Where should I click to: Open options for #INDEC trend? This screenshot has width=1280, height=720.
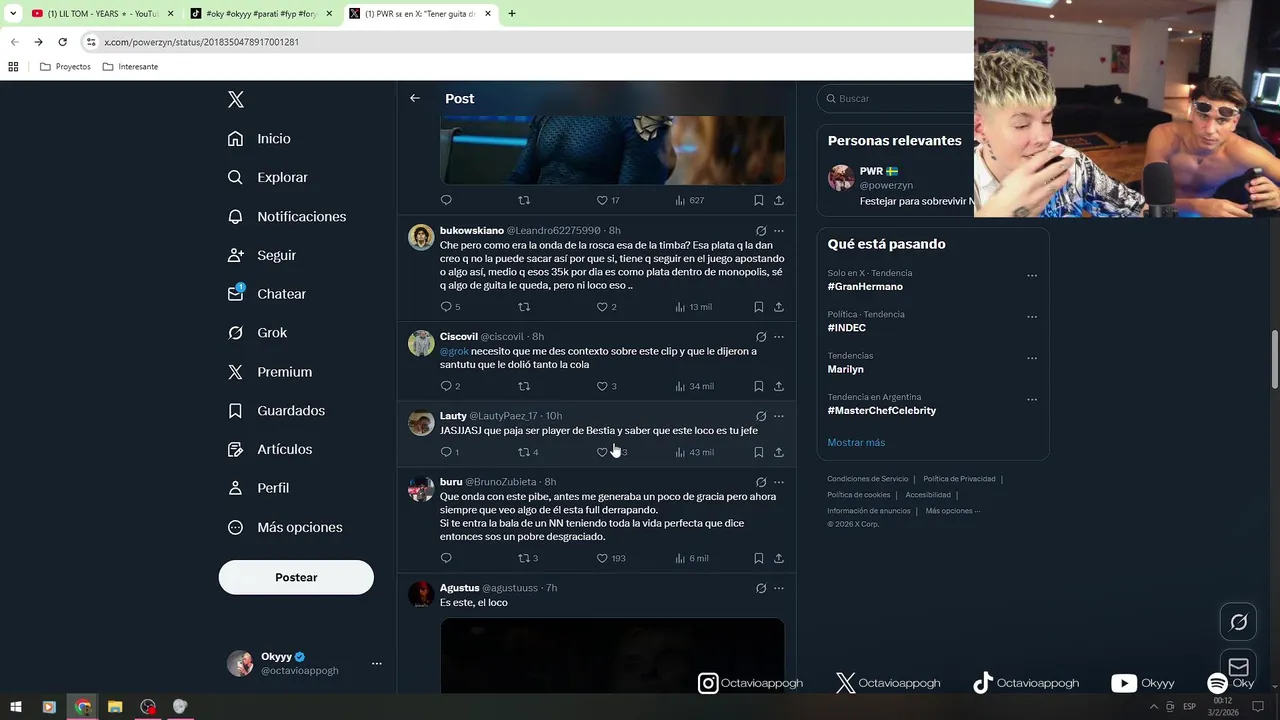pyautogui.click(x=1032, y=317)
